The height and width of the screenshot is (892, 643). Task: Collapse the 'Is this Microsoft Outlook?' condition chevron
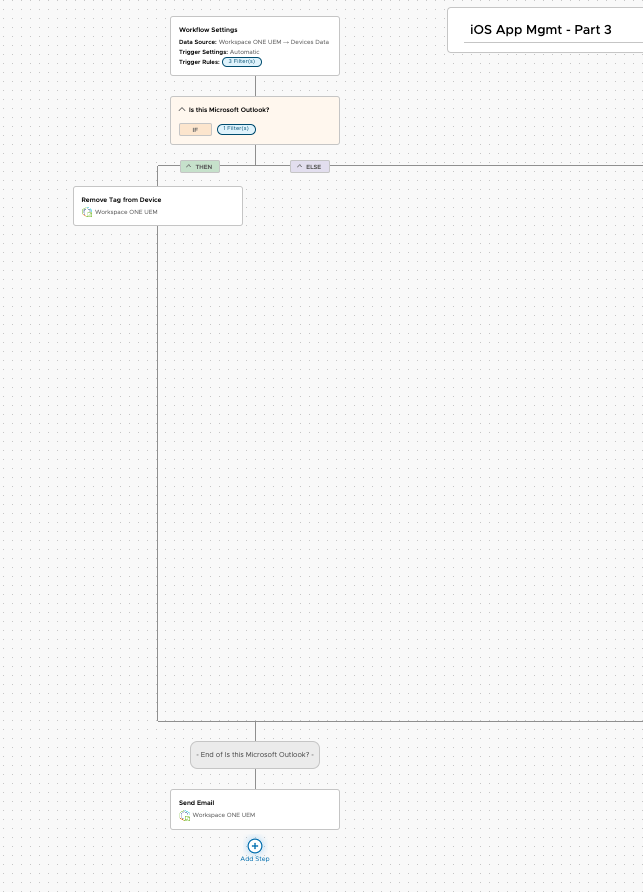pos(182,109)
